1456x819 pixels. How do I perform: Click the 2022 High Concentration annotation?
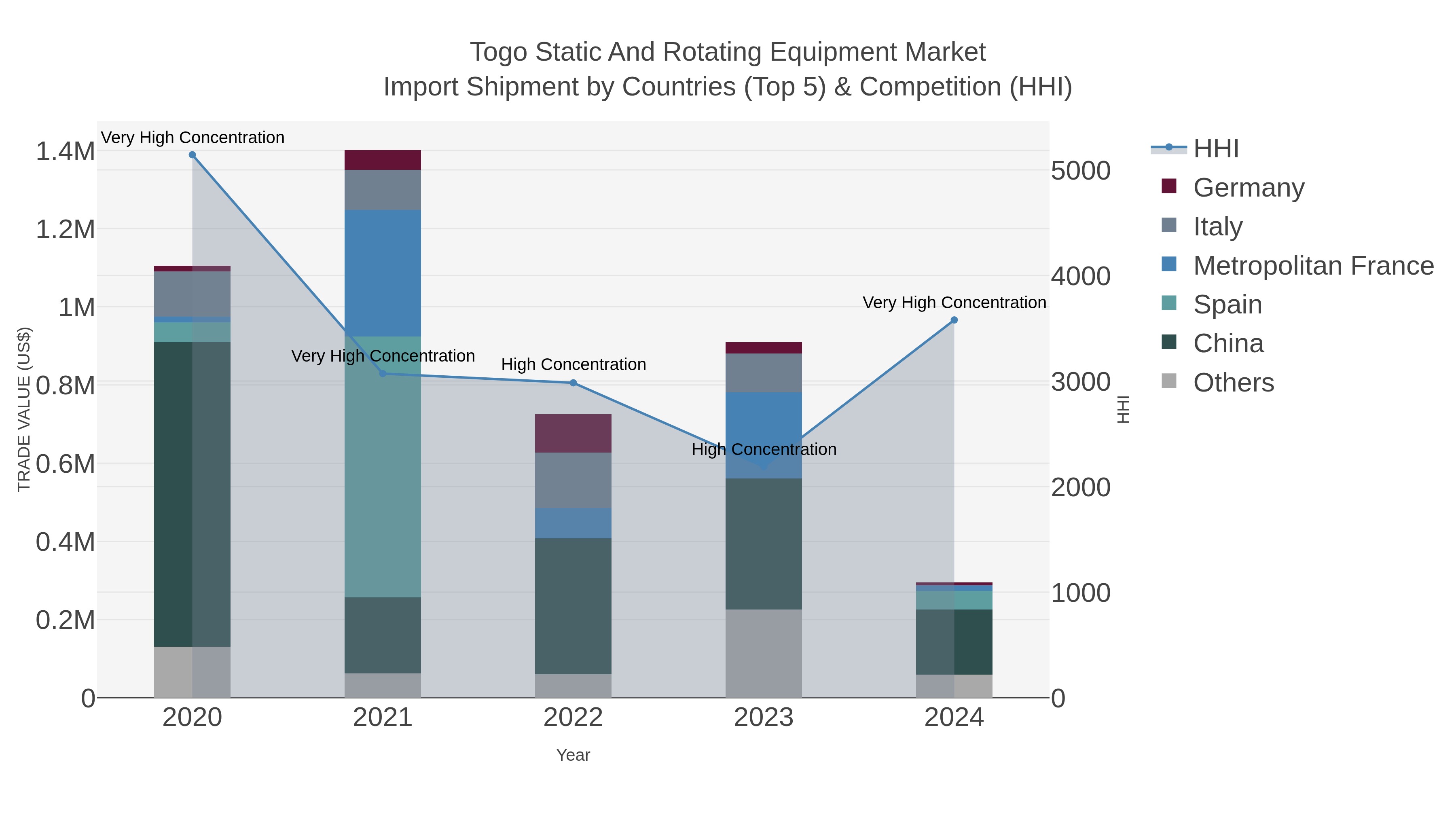click(574, 364)
